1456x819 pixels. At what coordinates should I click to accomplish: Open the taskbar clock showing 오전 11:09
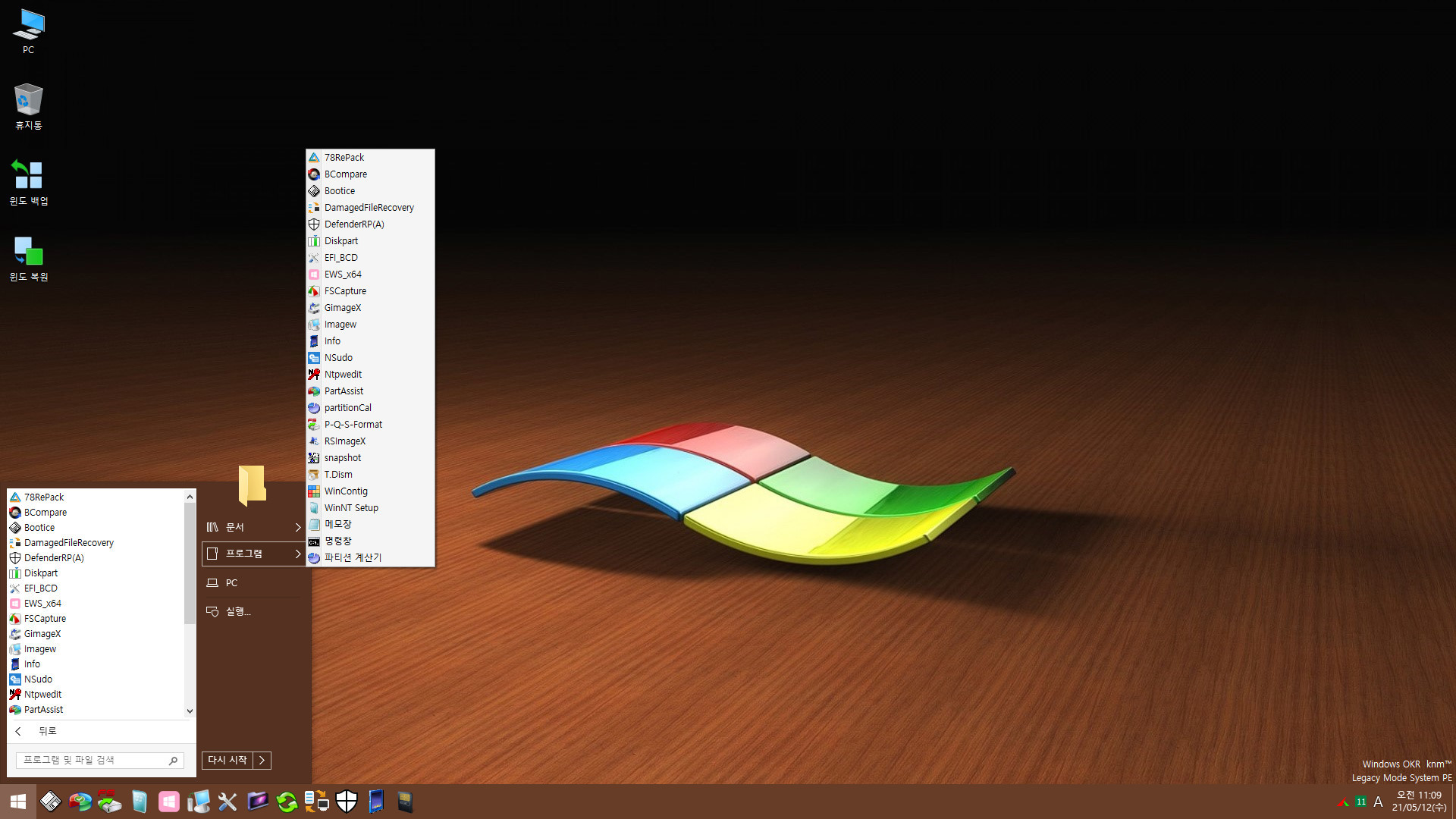1419,802
